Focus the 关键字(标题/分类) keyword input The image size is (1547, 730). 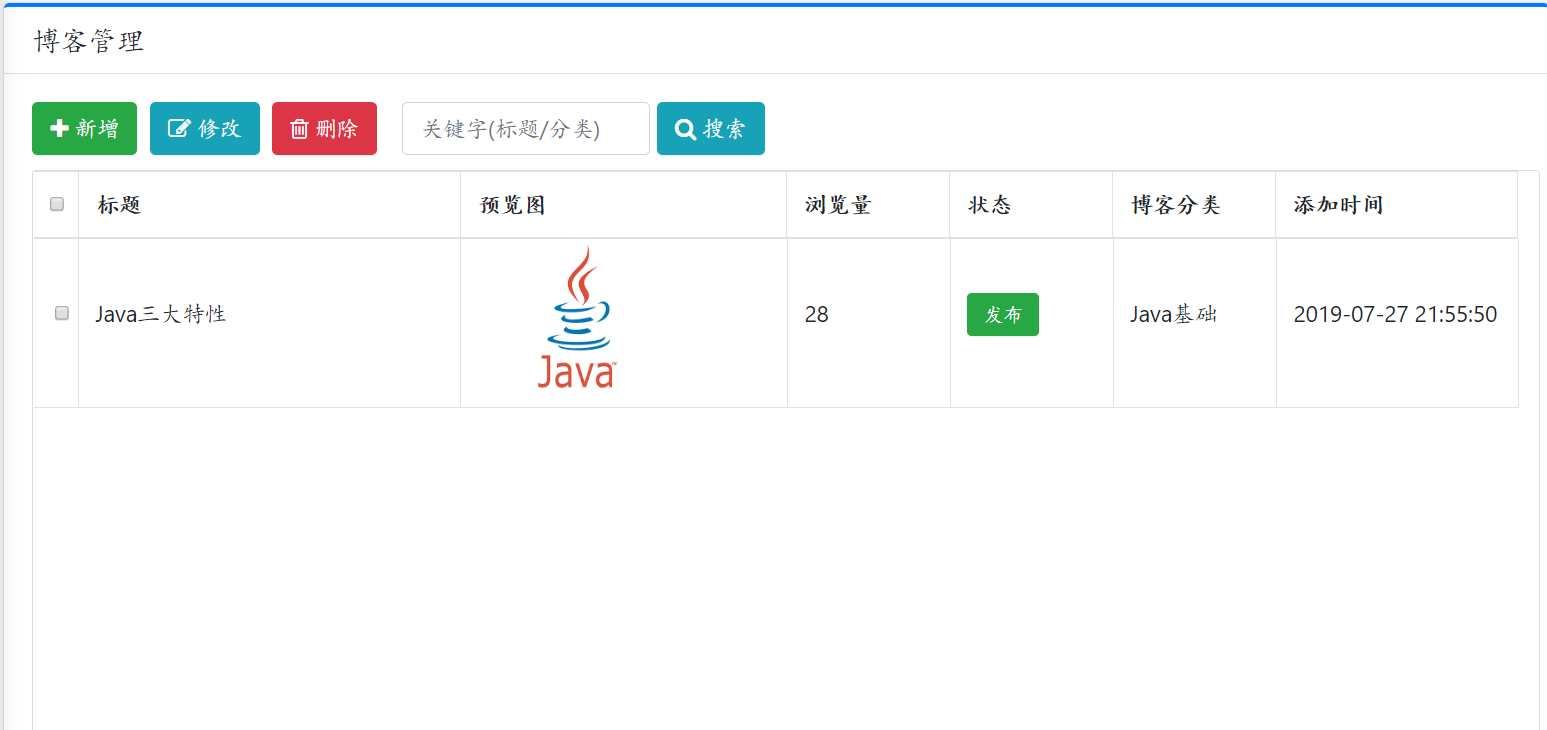[x=526, y=128]
